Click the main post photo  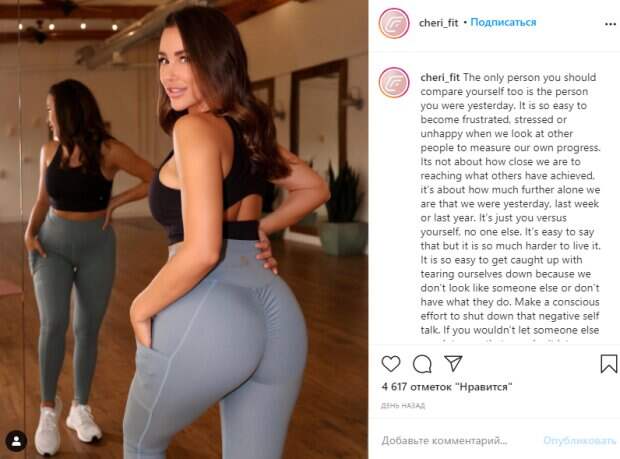tap(184, 229)
